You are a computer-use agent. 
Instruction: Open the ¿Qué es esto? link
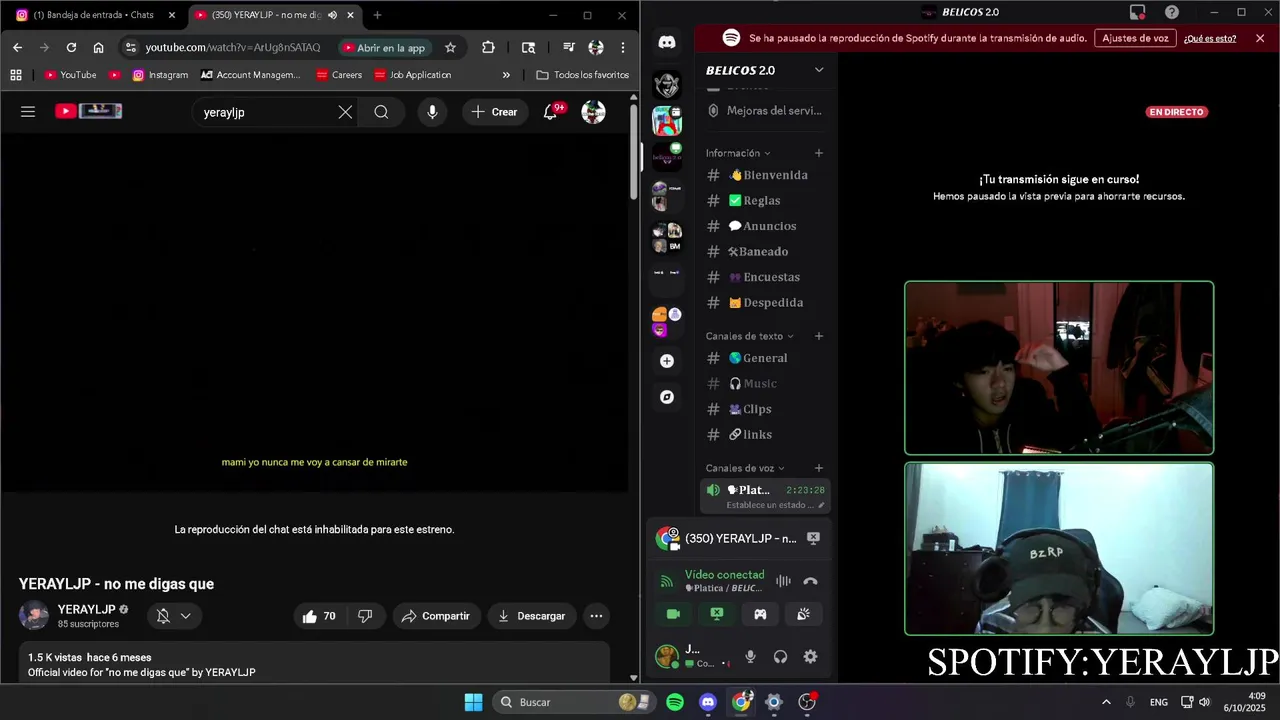1210,38
